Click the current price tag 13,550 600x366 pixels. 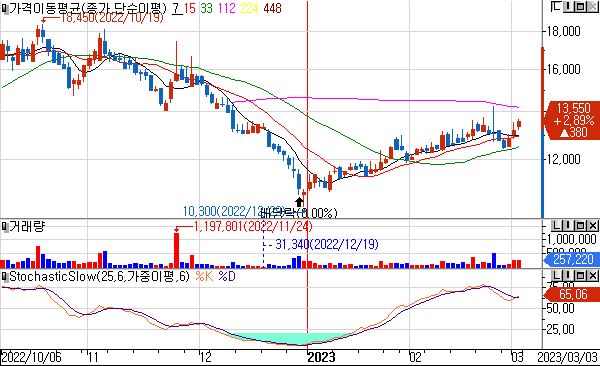click(573, 108)
